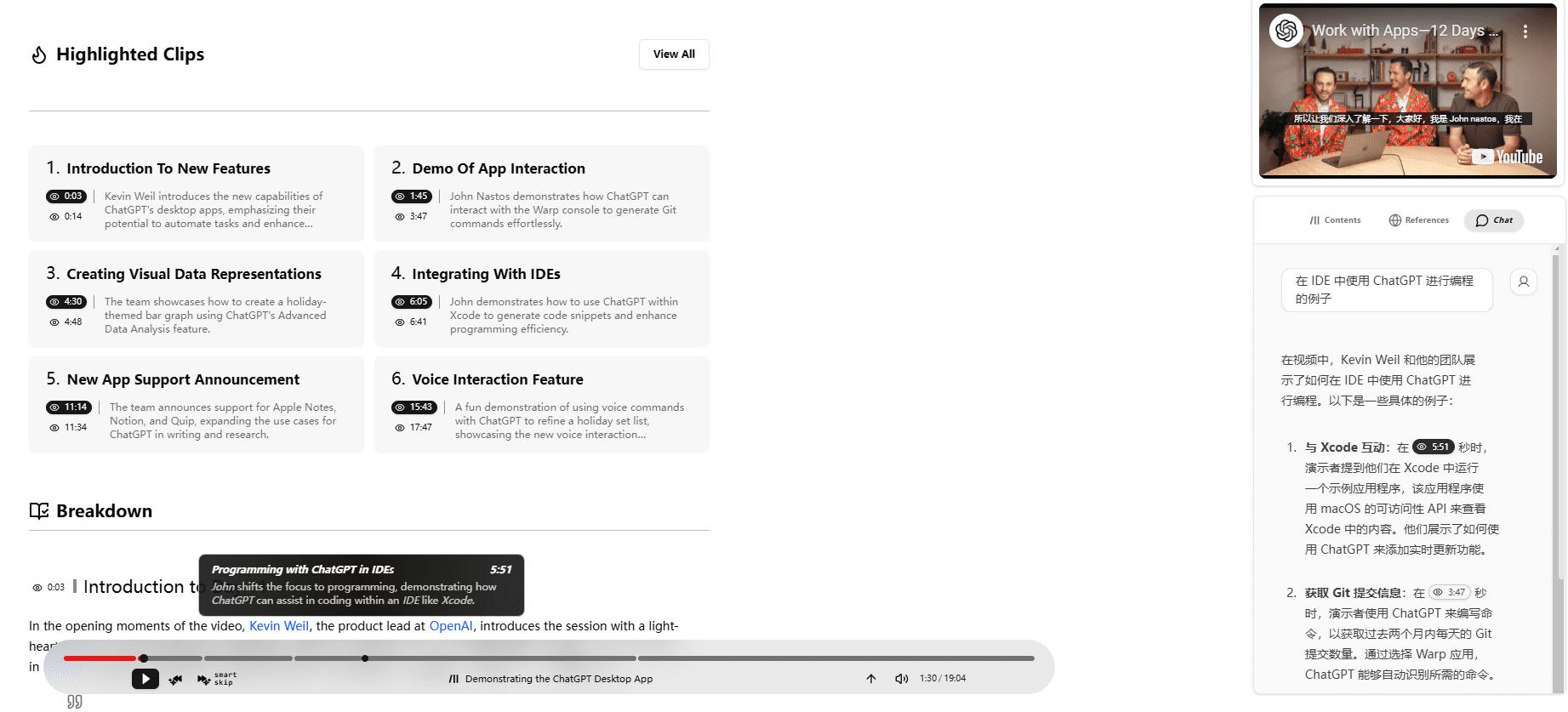Jump to 1:45 timestamp in Demo clip
This screenshot has height=712, width=1568.
tap(412, 197)
